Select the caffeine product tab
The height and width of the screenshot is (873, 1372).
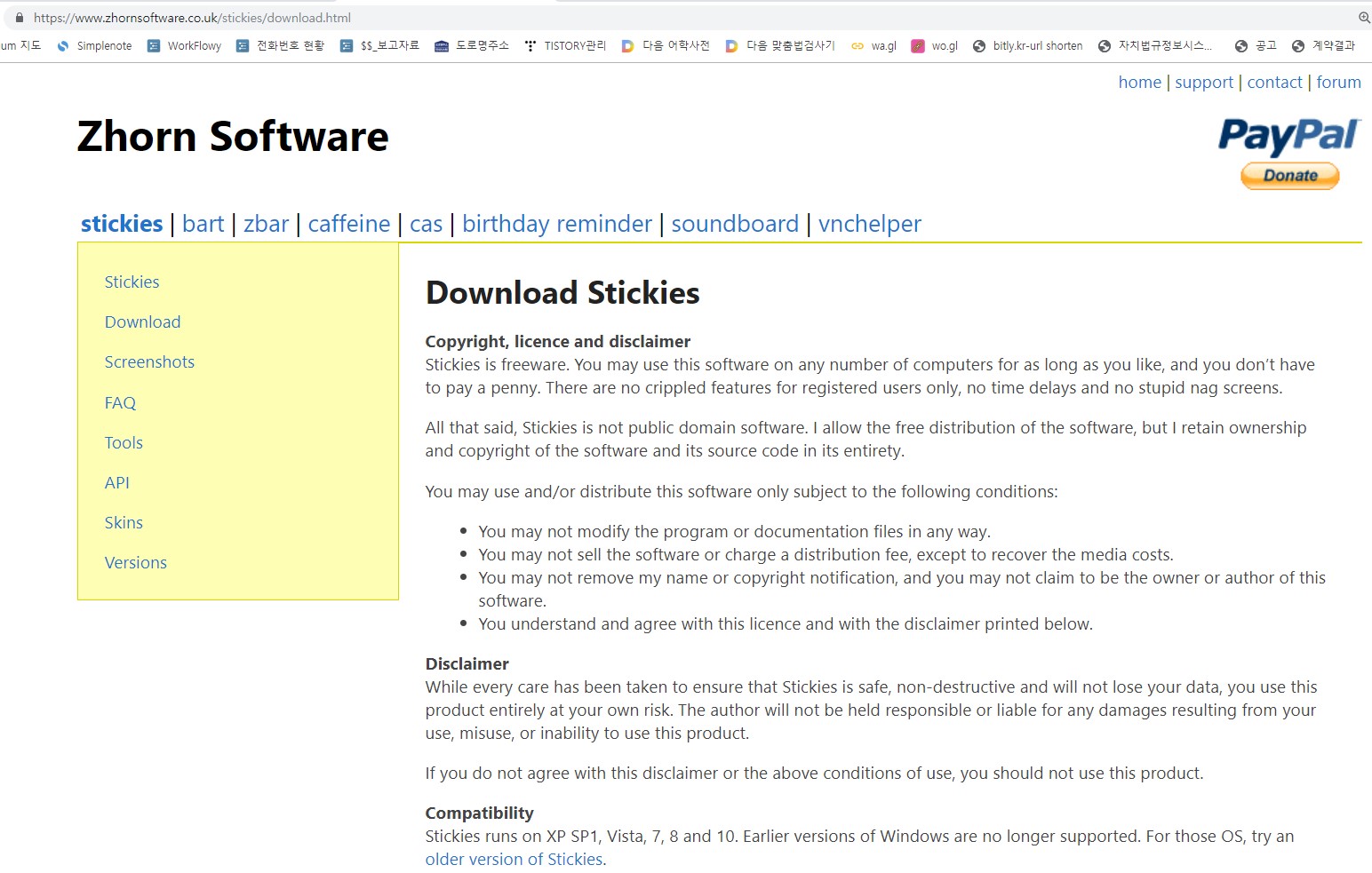349,224
